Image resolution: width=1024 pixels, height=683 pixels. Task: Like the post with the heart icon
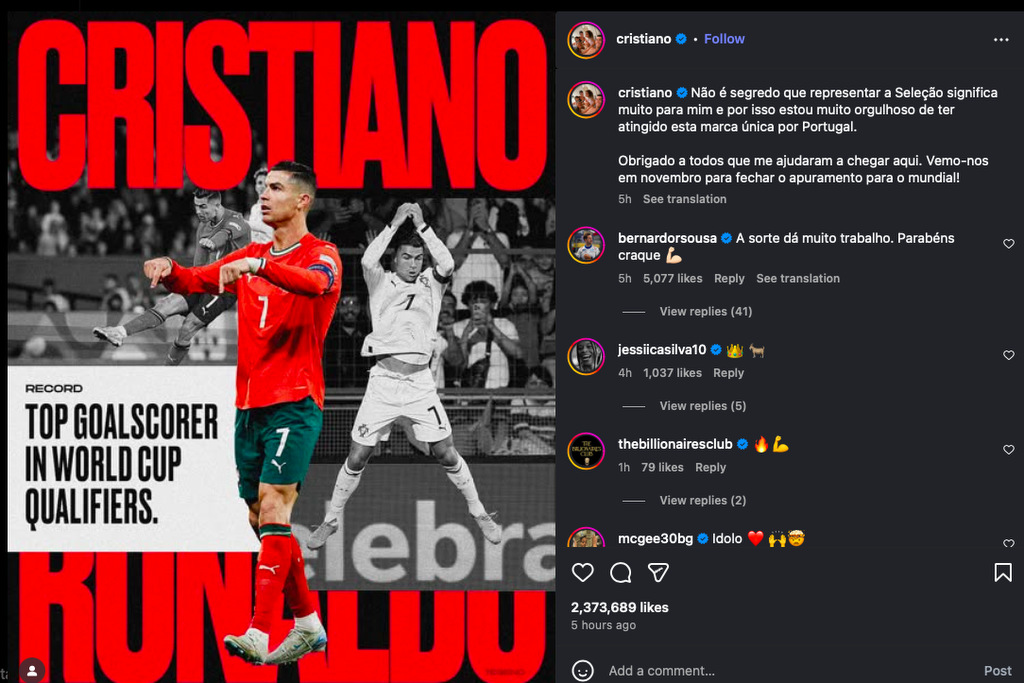click(583, 573)
